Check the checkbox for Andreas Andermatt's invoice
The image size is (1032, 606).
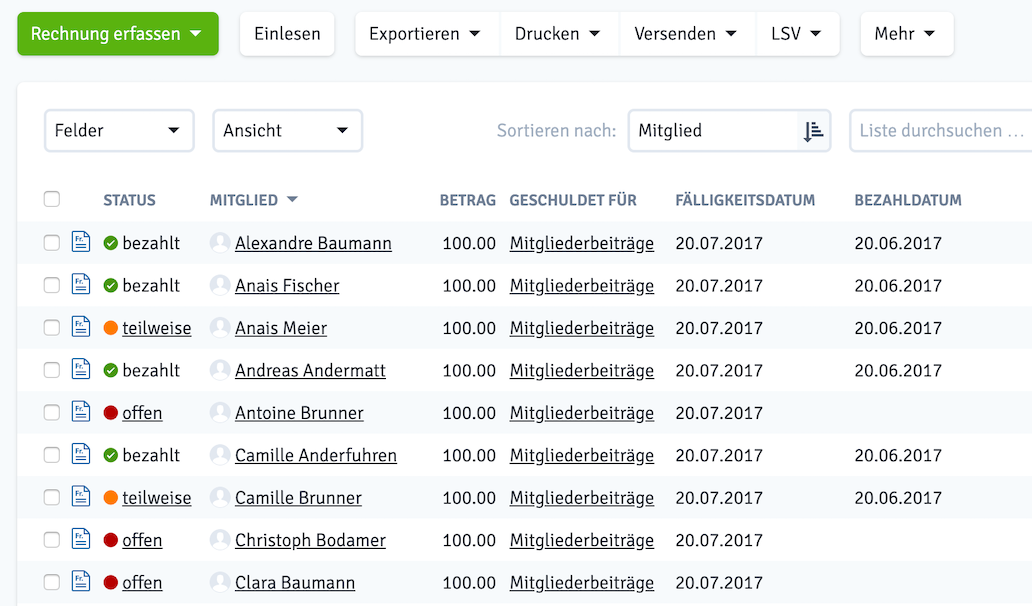point(52,370)
